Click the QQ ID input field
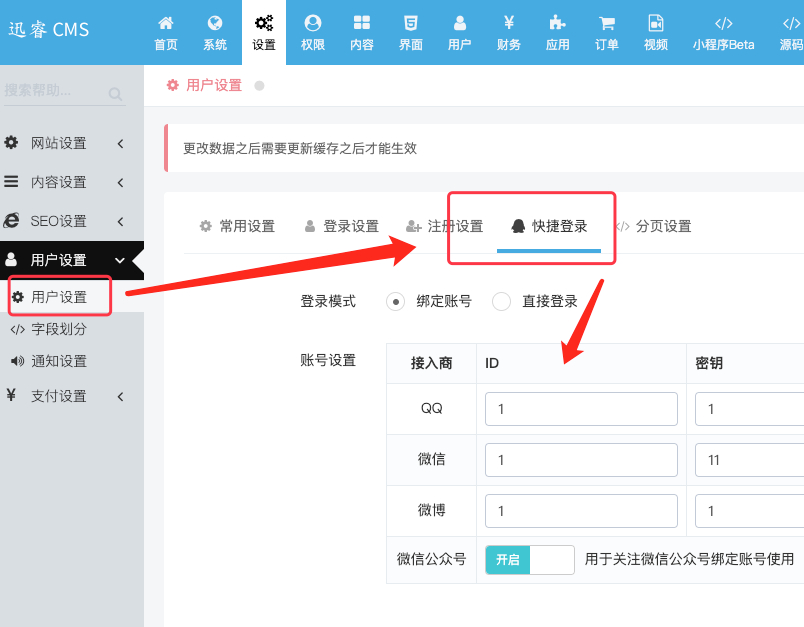Screen dimensions: 804x627 click(x=581, y=409)
